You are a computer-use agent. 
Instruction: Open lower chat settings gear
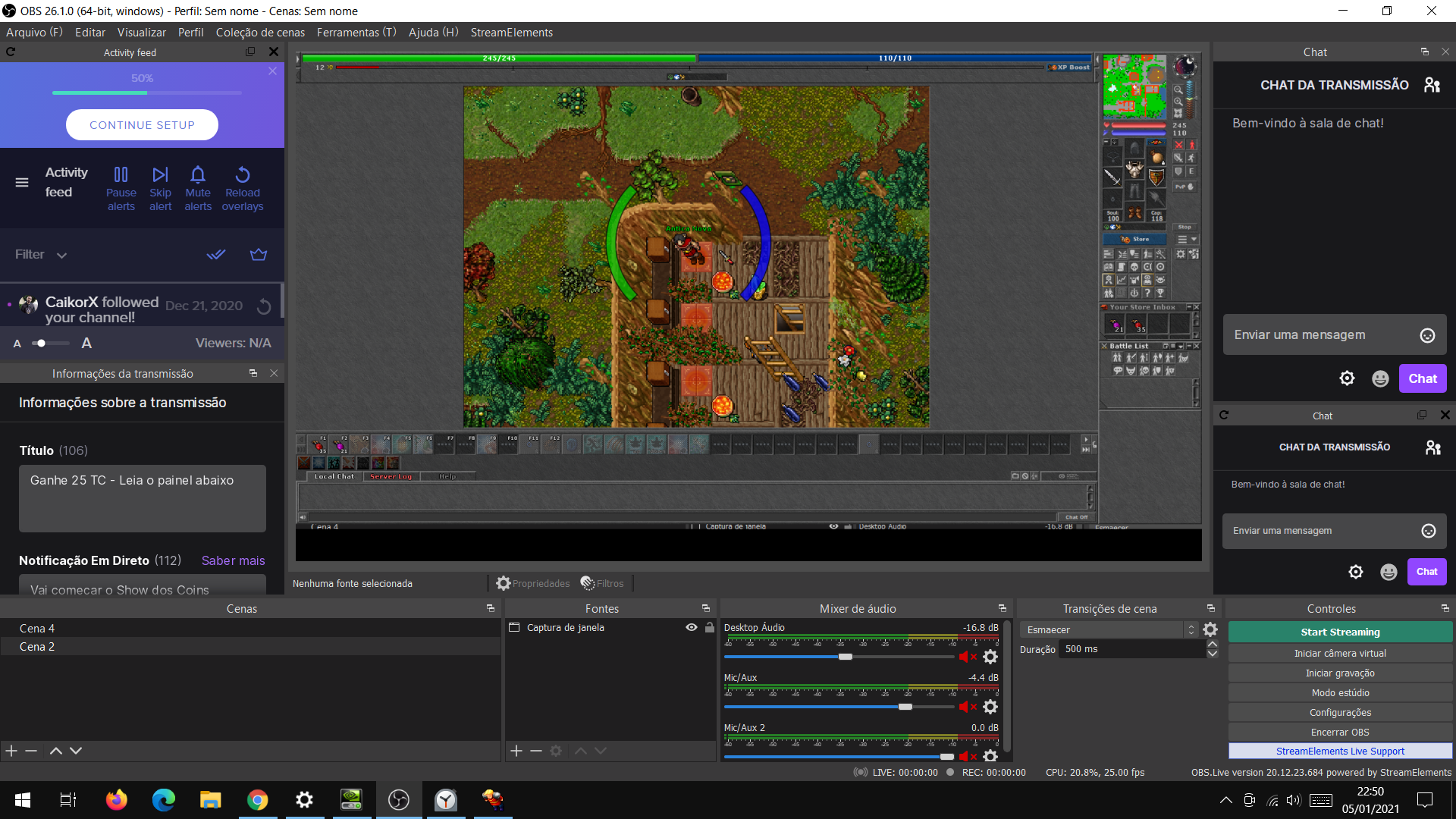pyautogui.click(x=1356, y=572)
